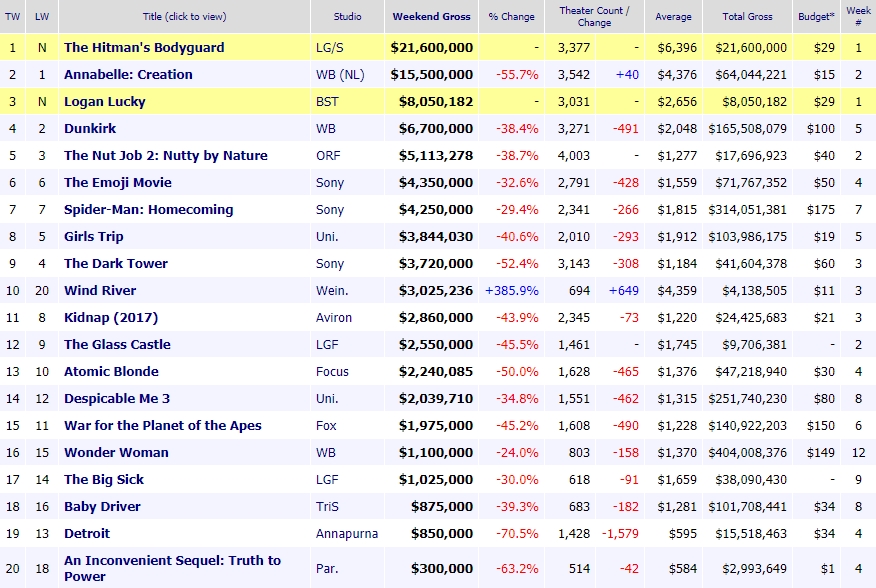Click the Logan Lucky title
Image resolution: width=876 pixels, height=588 pixels.
104,102
